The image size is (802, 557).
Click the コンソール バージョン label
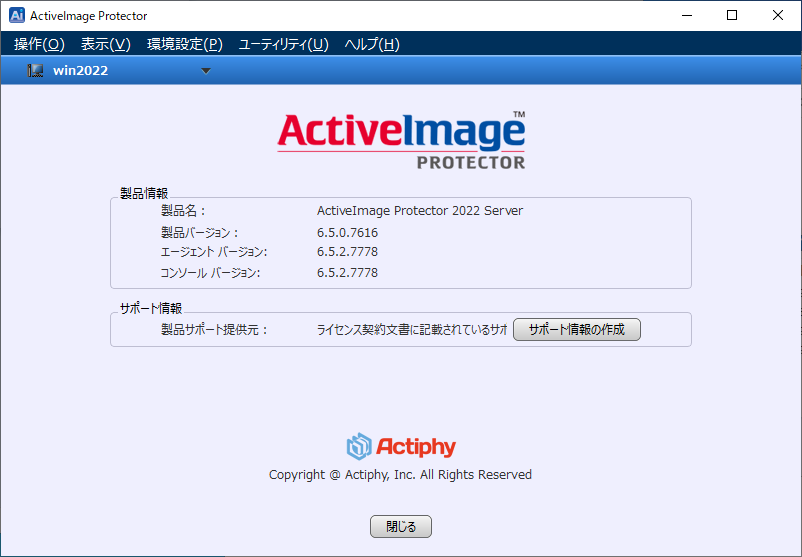[210, 273]
